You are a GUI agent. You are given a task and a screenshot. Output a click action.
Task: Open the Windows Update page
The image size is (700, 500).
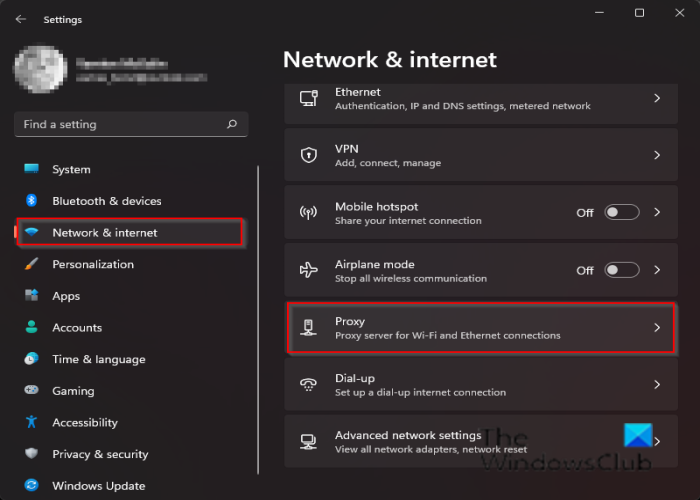(x=98, y=486)
